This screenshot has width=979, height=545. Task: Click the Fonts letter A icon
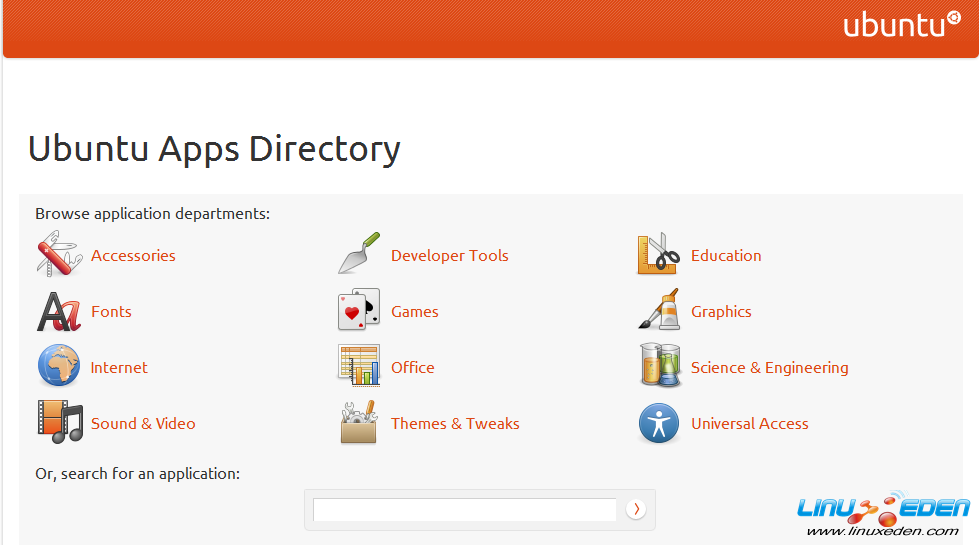click(x=59, y=311)
